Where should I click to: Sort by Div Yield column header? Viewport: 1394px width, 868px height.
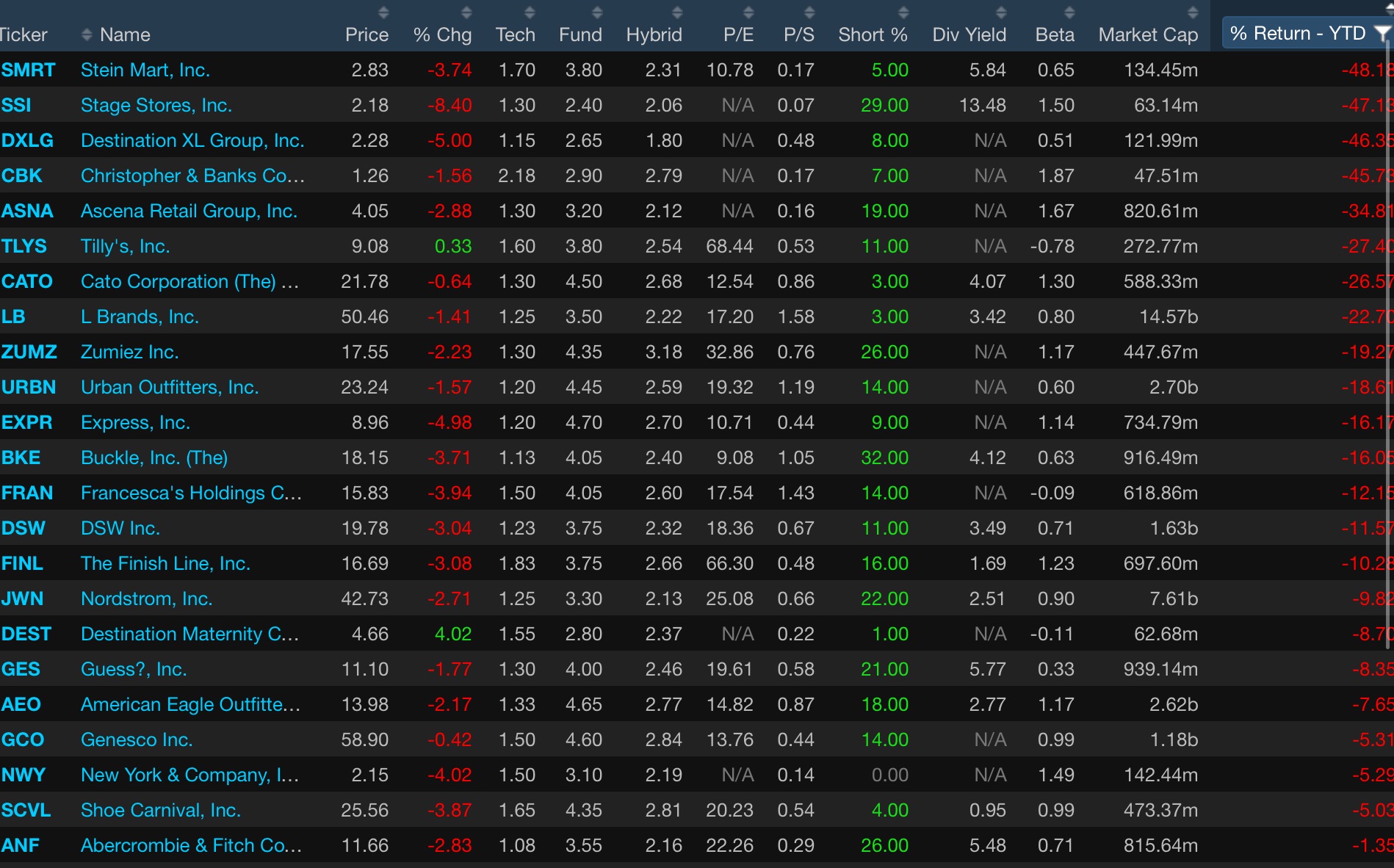click(969, 35)
